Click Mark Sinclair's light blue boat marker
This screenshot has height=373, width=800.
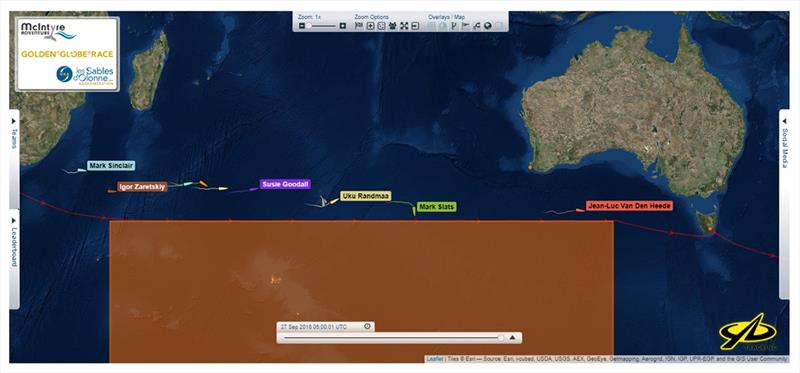point(82,169)
